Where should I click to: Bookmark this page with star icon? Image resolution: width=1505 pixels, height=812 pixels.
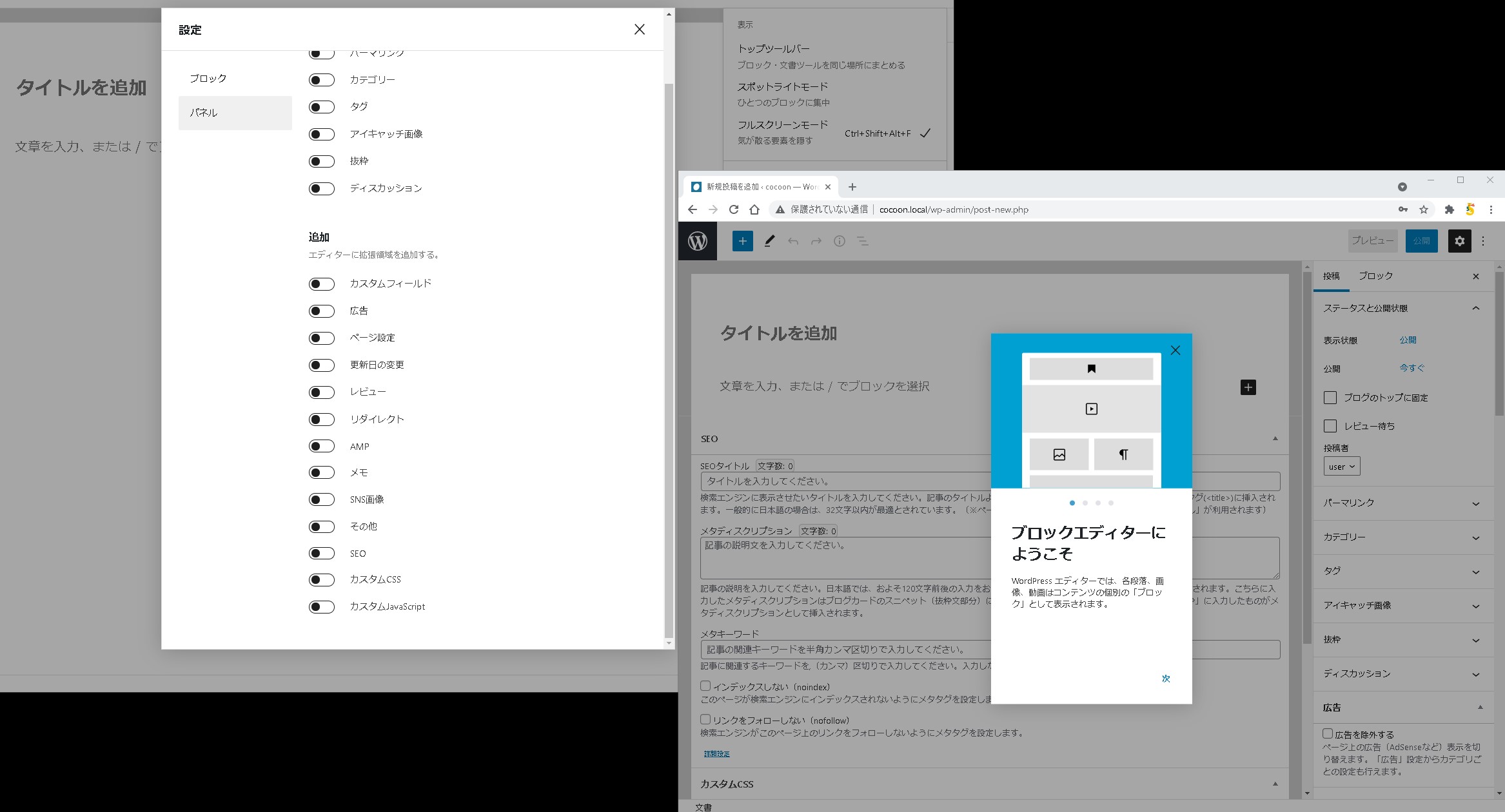(1424, 209)
